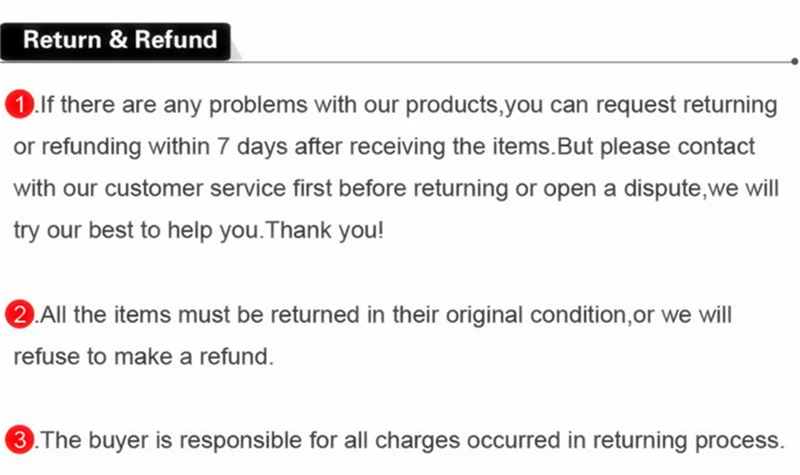Click the red number 2 circle icon
The height and width of the screenshot is (475, 800).
(x=19, y=314)
